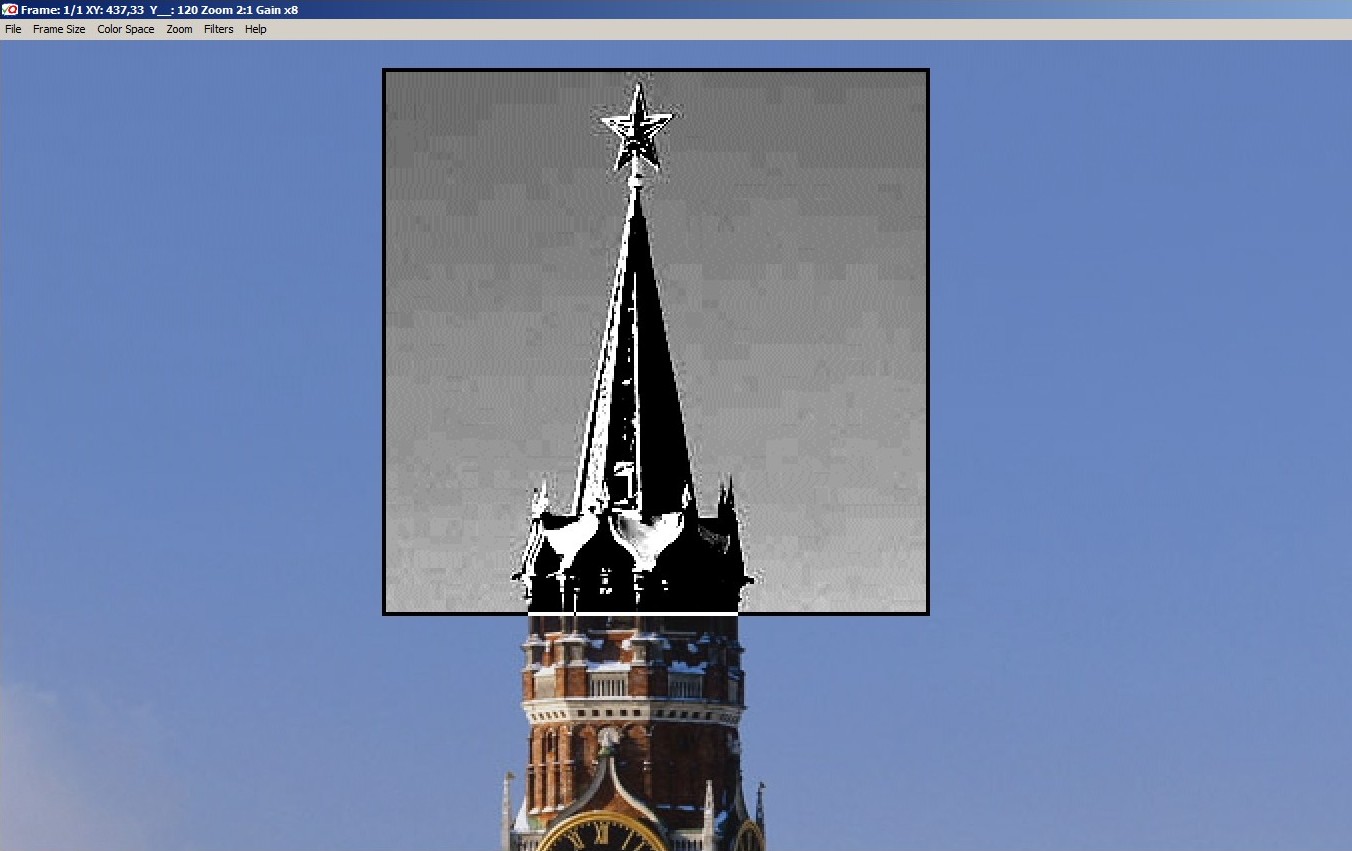Image resolution: width=1352 pixels, height=851 pixels.
Task: Click the small left turret in the magnified view
Action: point(541,500)
